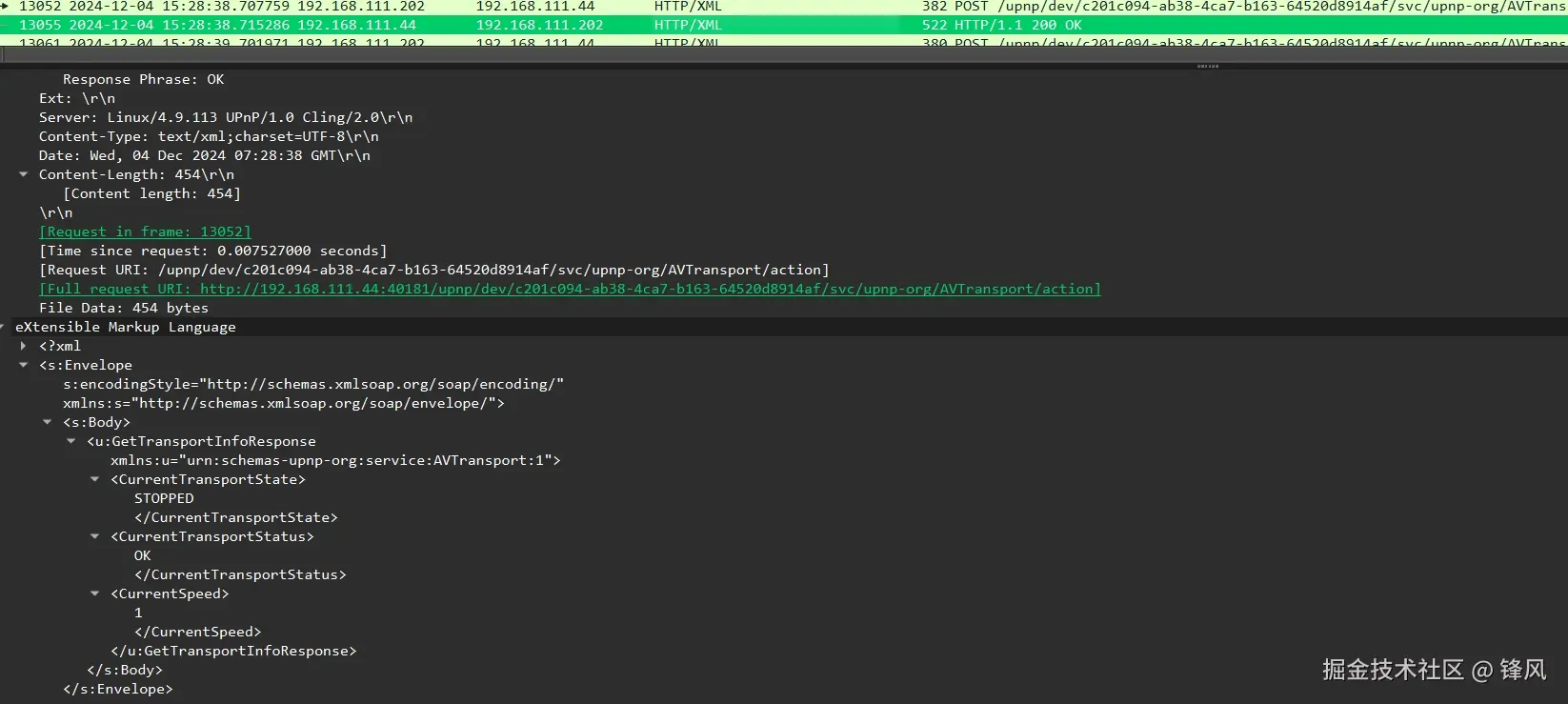Image resolution: width=1568 pixels, height=704 pixels.
Task: Select the STOPPED value
Action: tap(164, 498)
